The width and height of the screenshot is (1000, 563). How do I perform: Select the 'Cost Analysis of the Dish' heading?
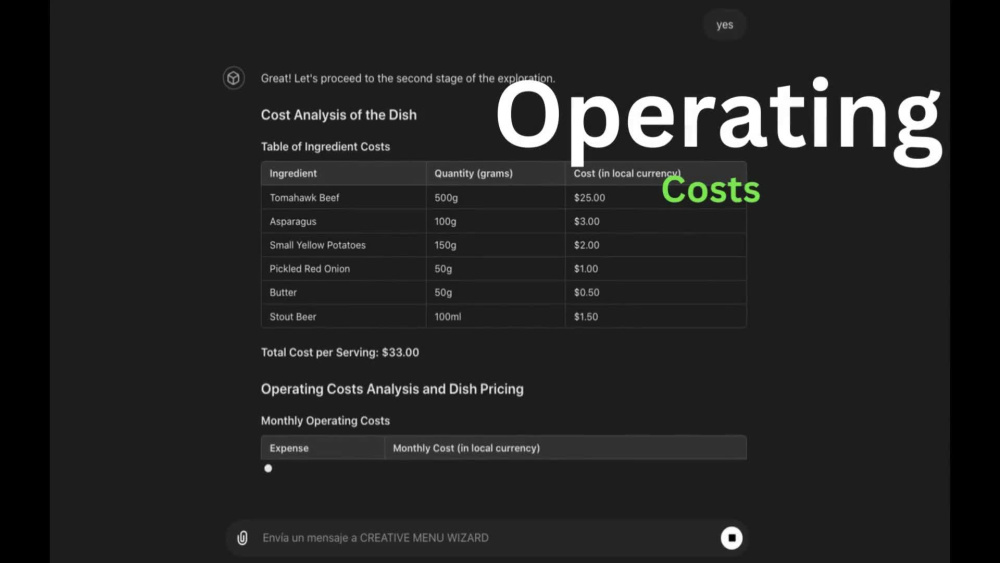(x=339, y=115)
